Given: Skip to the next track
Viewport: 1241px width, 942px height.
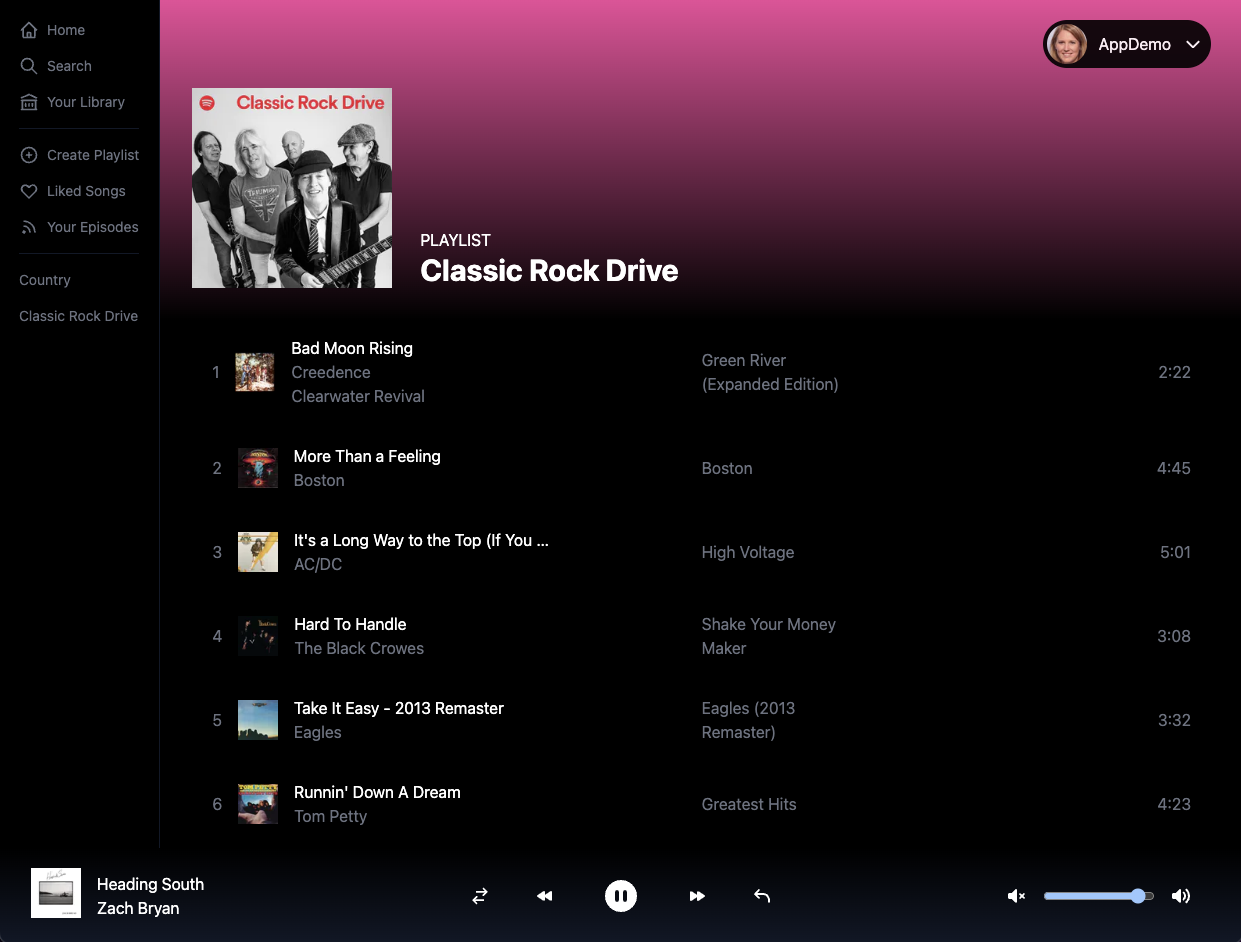Looking at the screenshot, I should [697, 896].
